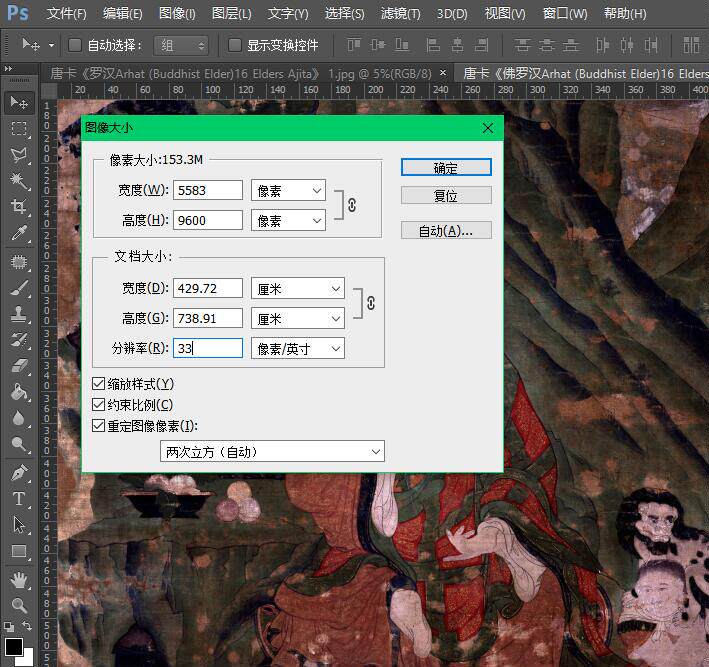Click the 分辨率(R) input field
This screenshot has height=667, width=709.
(x=208, y=348)
